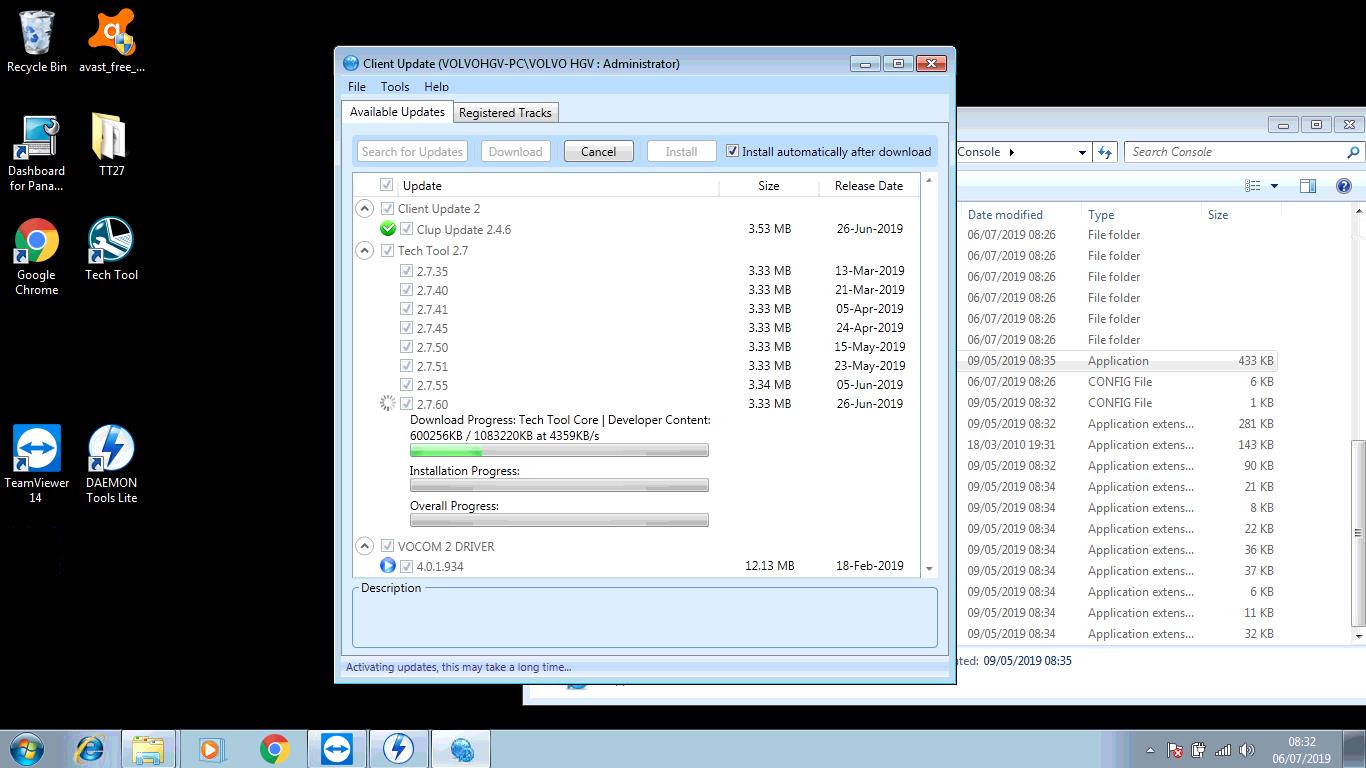Toggle the 2.7.35 update checkbox
Screen dimensions: 1366x768
point(406,271)
